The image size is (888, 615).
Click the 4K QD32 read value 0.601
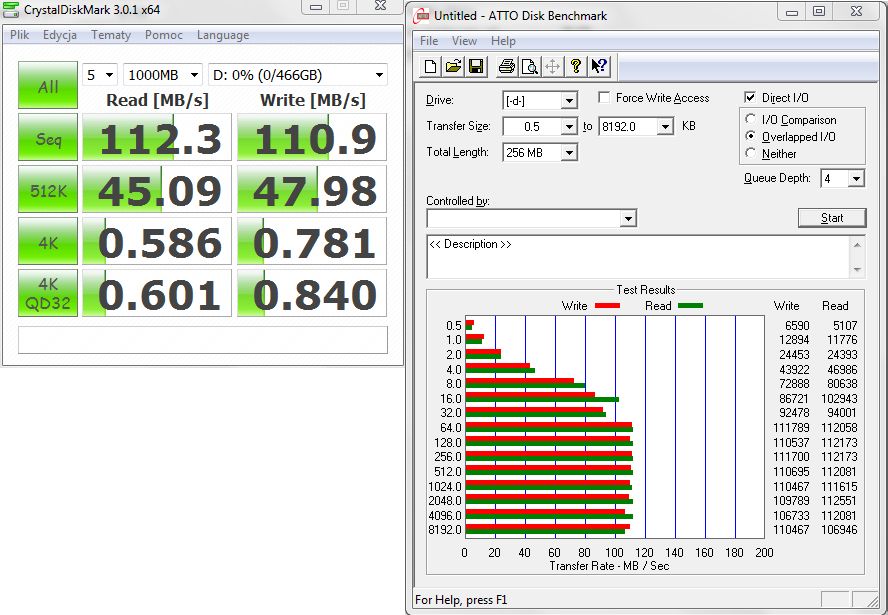pyautogui.click(x=157, y=293)
